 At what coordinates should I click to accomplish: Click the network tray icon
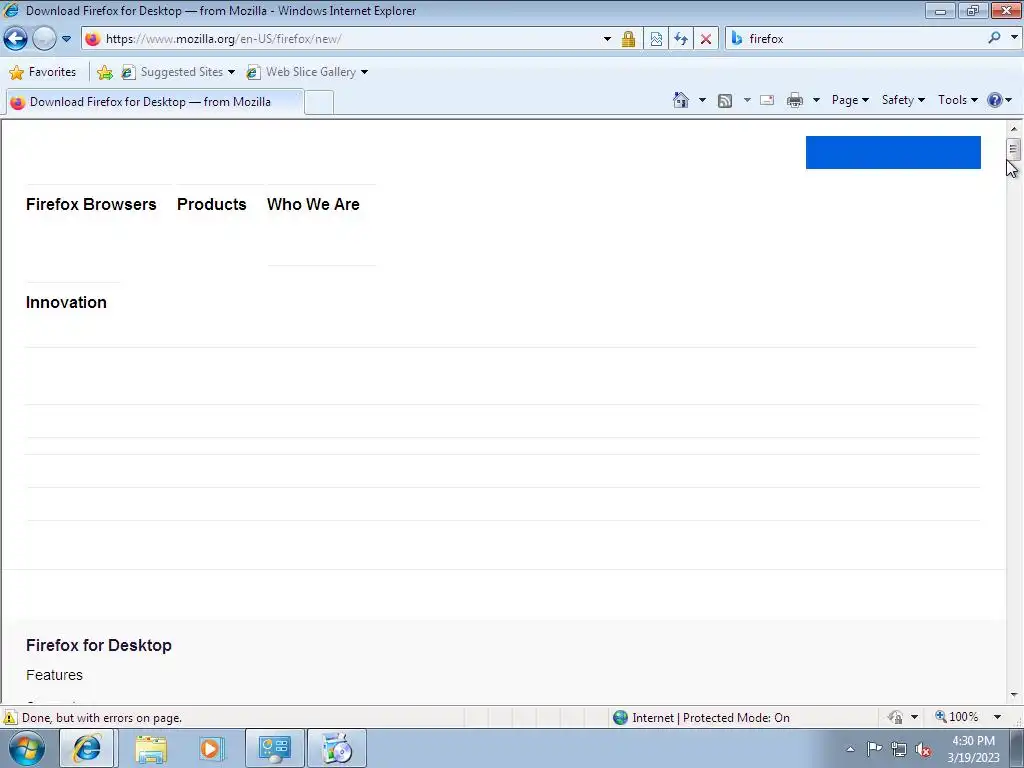pos(899,750)
